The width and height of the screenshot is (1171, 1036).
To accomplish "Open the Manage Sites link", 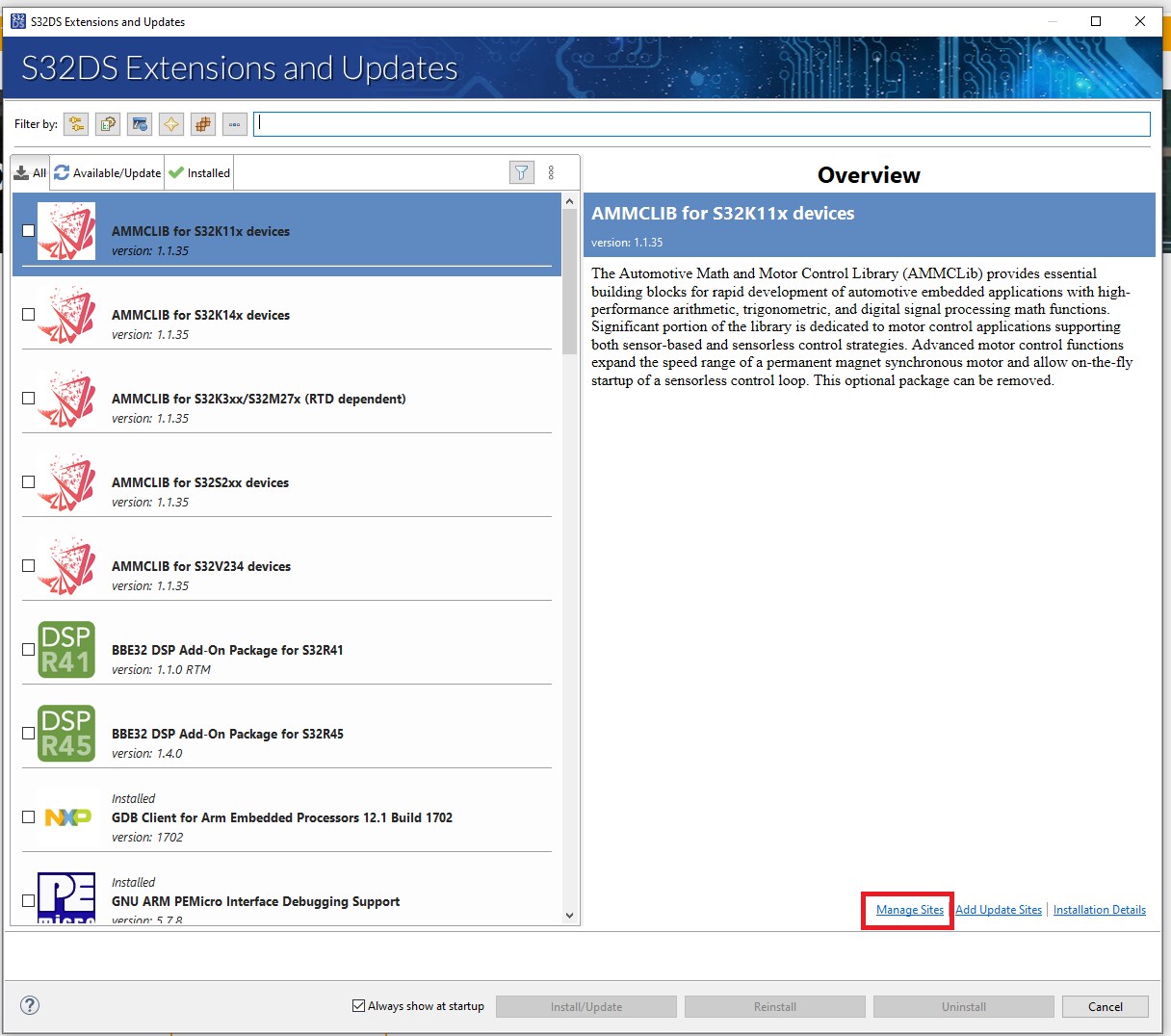I will (906, 909).
